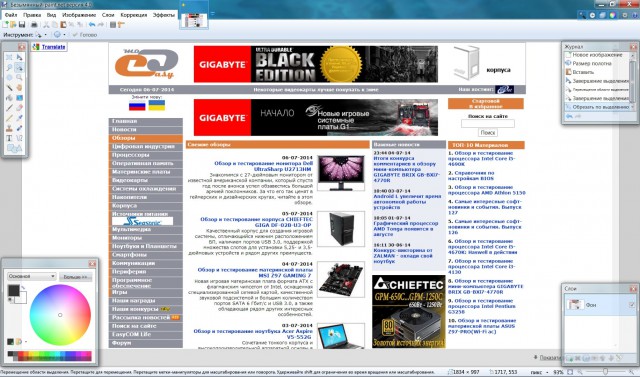Click the Save floppy disk icon
Viewport: 640px width, 377px height.
[22, 25]
